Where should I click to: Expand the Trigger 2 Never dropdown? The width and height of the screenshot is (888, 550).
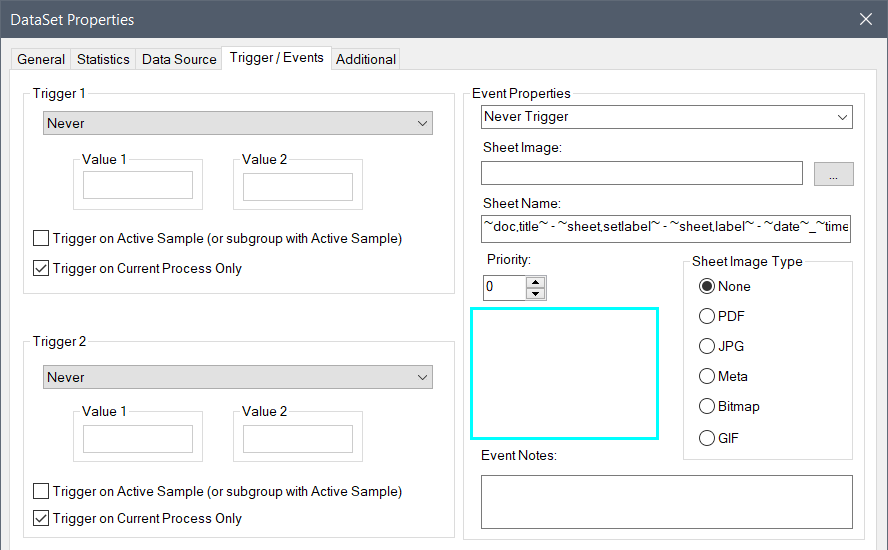coord(238,377)
